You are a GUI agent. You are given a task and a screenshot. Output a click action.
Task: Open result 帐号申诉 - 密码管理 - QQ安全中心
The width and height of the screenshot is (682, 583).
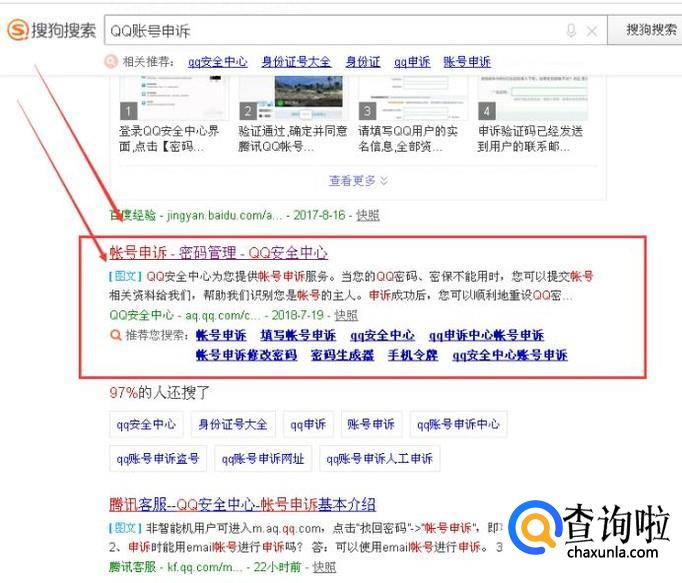[x=218, y=252]
